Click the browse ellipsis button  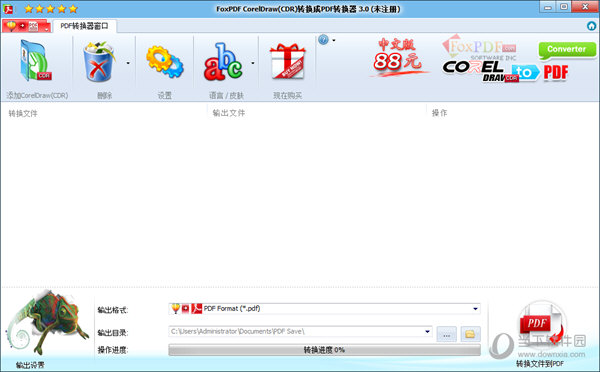[x=447, y=334]
